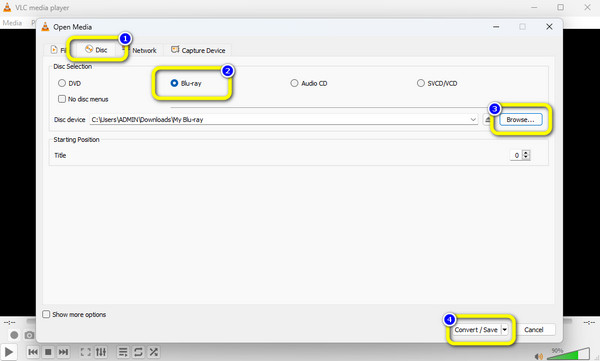Close the Open Media dialog

(x=549, y=26)
